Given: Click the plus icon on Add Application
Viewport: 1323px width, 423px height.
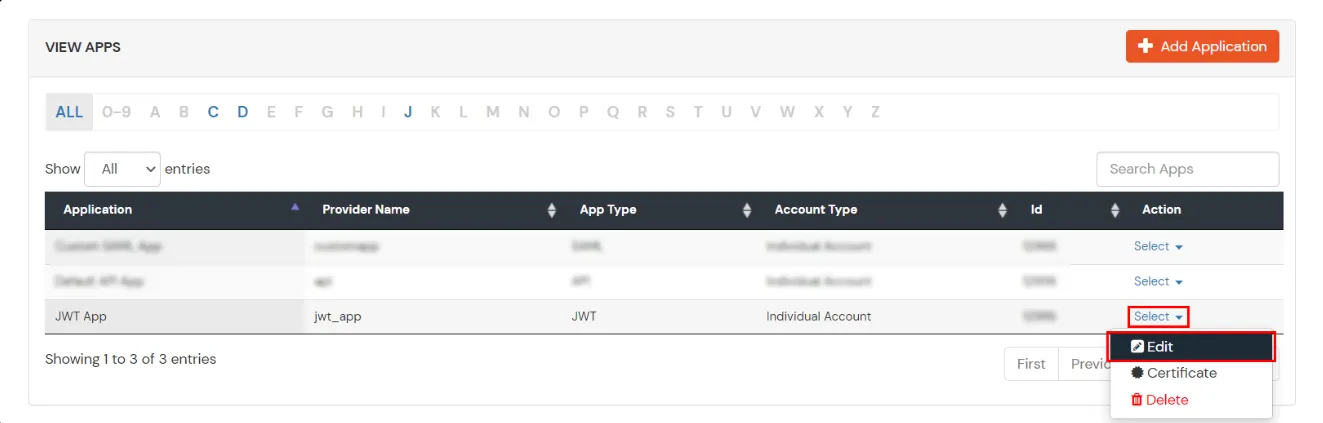Looking at the screenshot, I should 1146,46.
